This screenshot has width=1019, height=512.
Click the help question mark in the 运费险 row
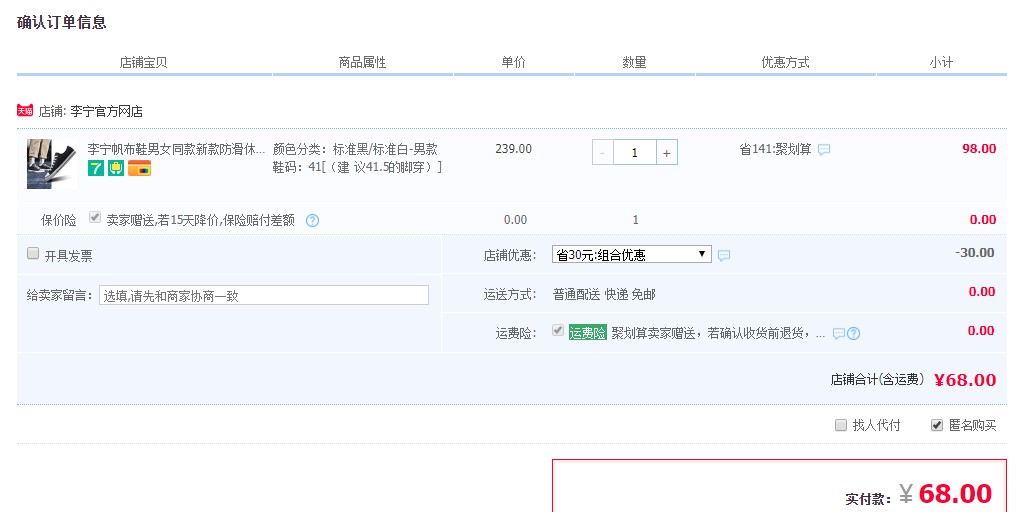853,333
